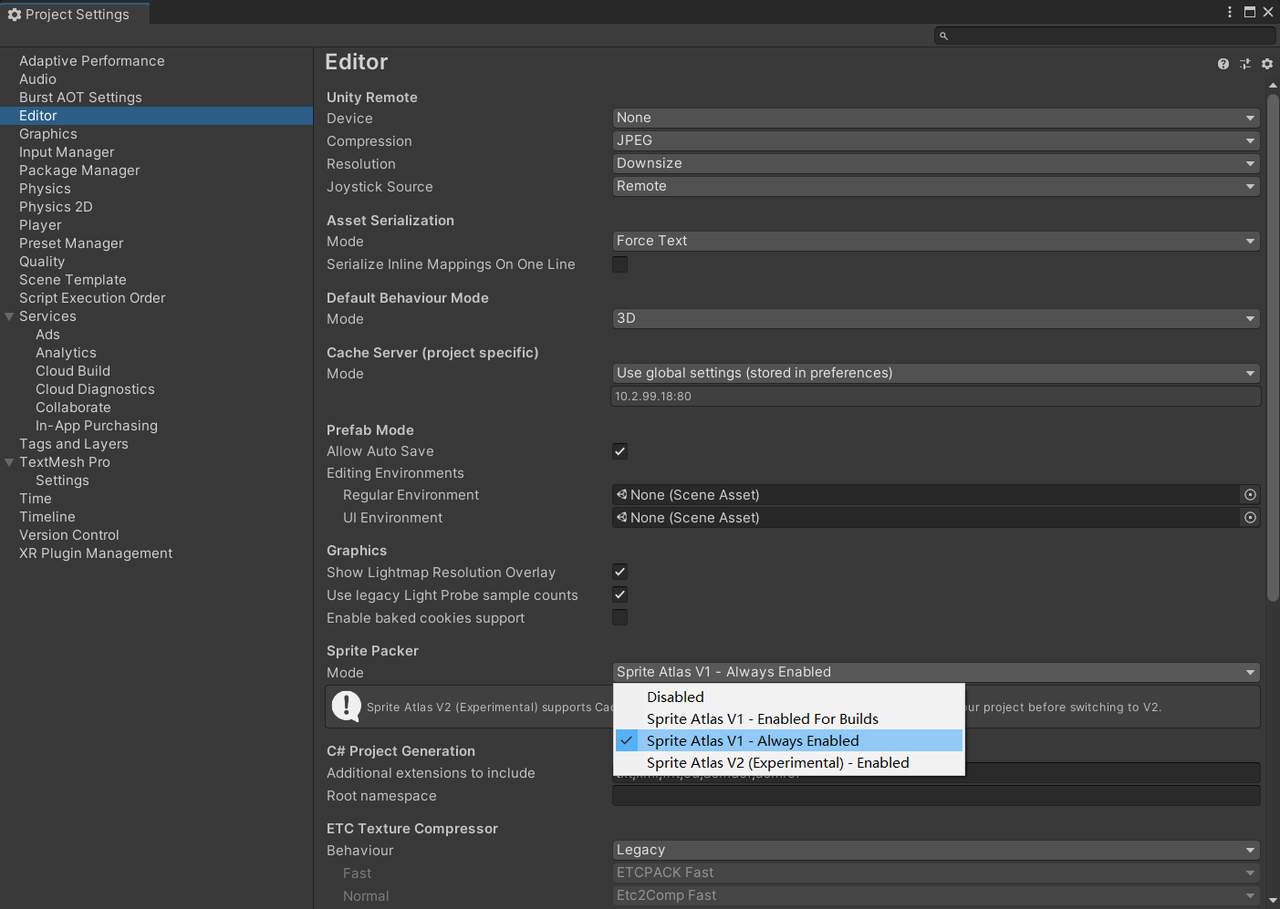Viewport: 1280px width, 909px height.
Task: Click the Project Settings window tab
Action: (75, 14)
